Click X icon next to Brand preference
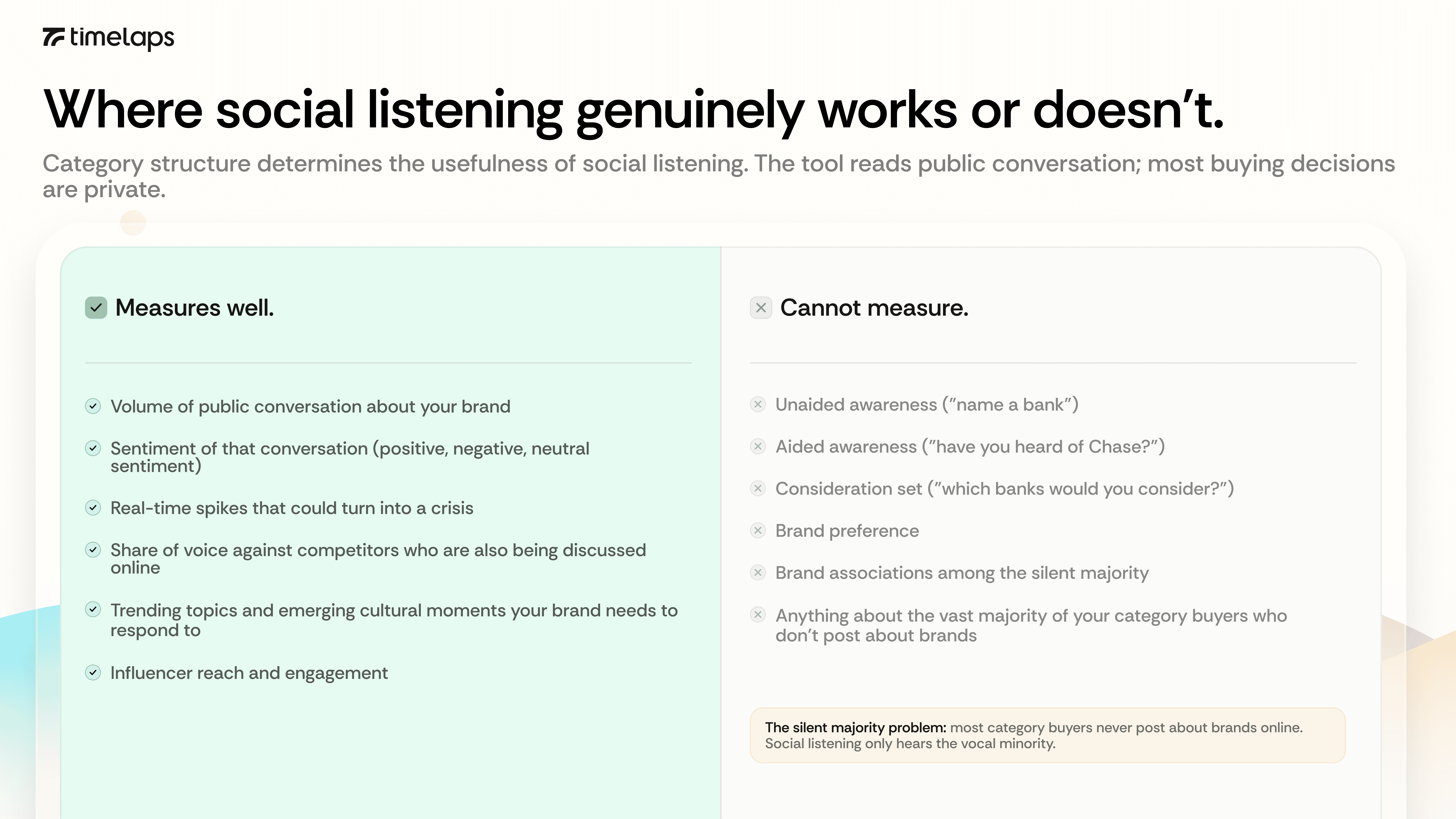This screenshot has width=1456, height=819. [758, 530]
